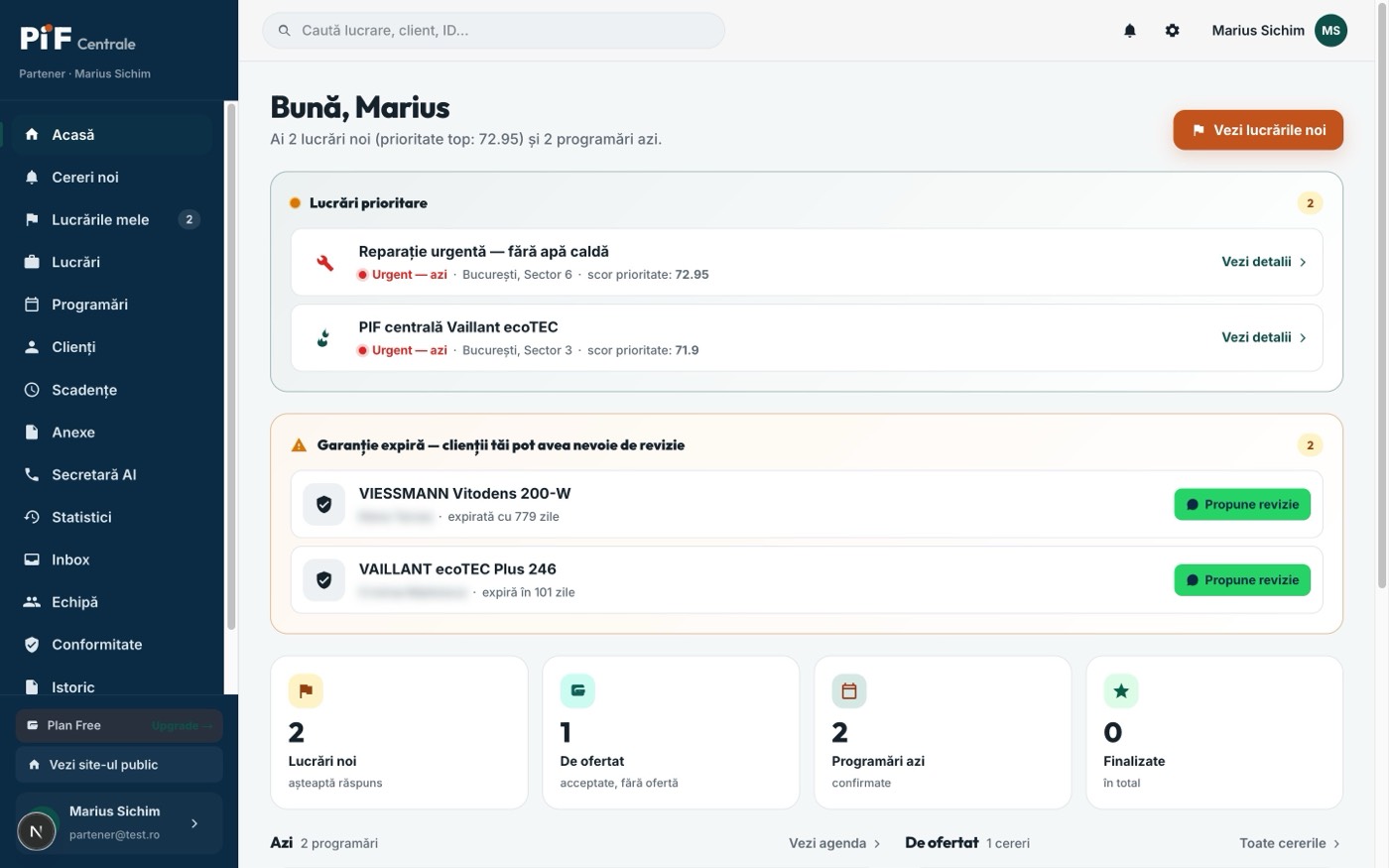1389x868 pixels.
Task: Open the notifications bell icon
Action: coord(1129,31)
